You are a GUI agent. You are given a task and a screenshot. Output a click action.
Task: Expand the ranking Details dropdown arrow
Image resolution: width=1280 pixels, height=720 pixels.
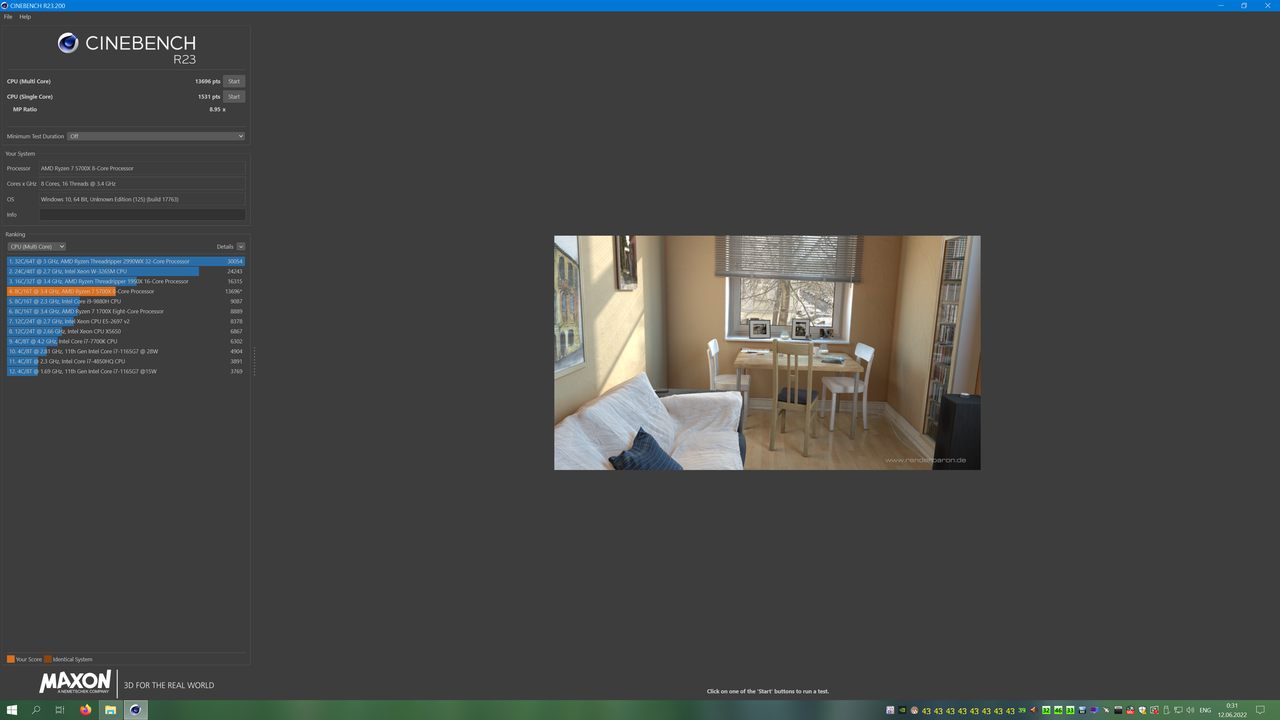point(241,247)
